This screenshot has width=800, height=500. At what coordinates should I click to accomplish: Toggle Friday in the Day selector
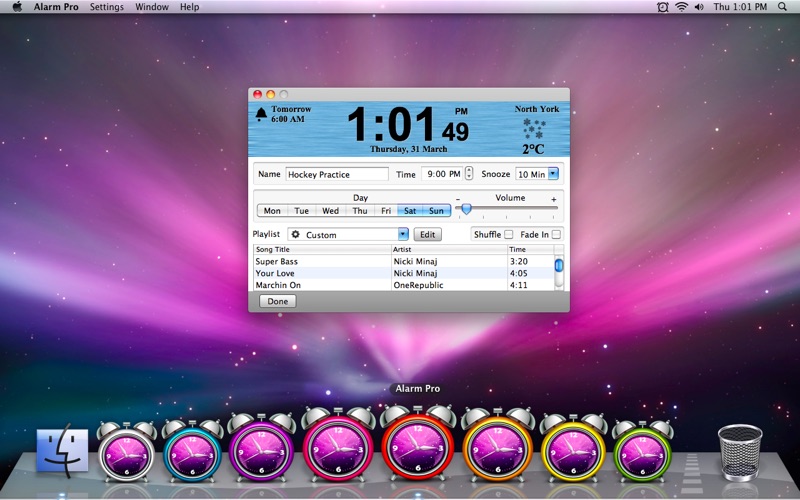[386, 211]
